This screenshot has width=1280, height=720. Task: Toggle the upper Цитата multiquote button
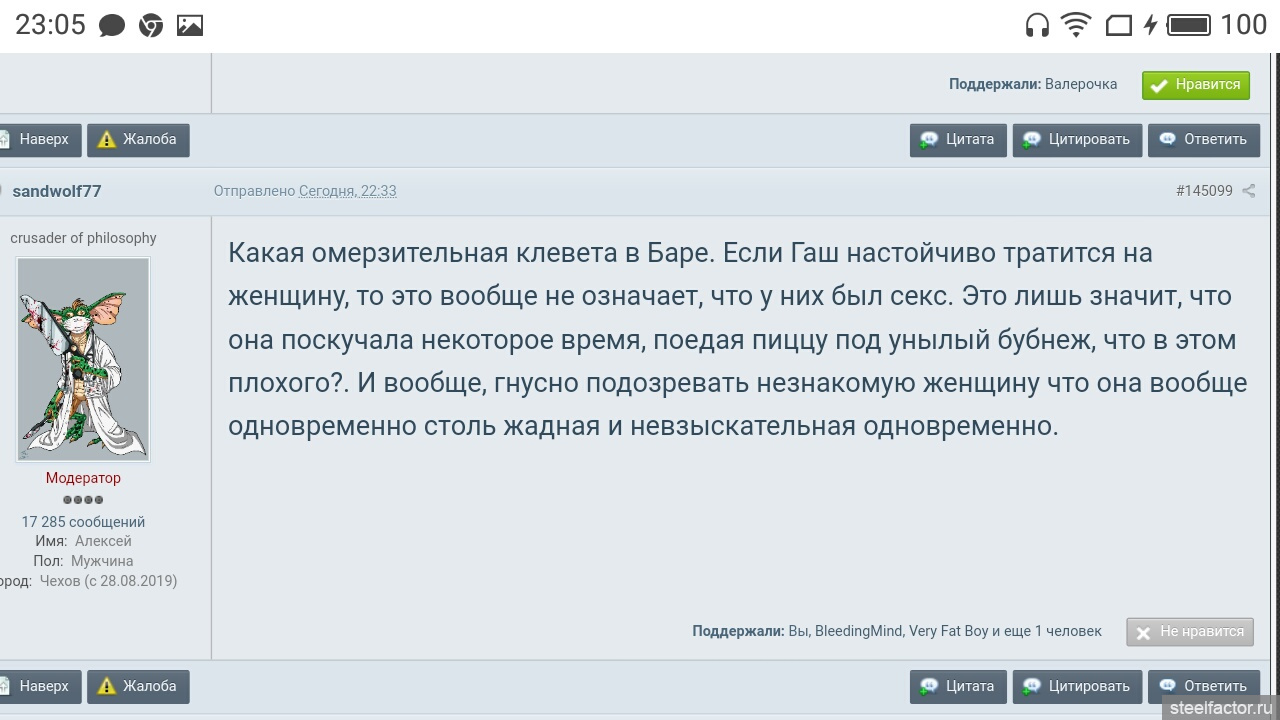958,140
